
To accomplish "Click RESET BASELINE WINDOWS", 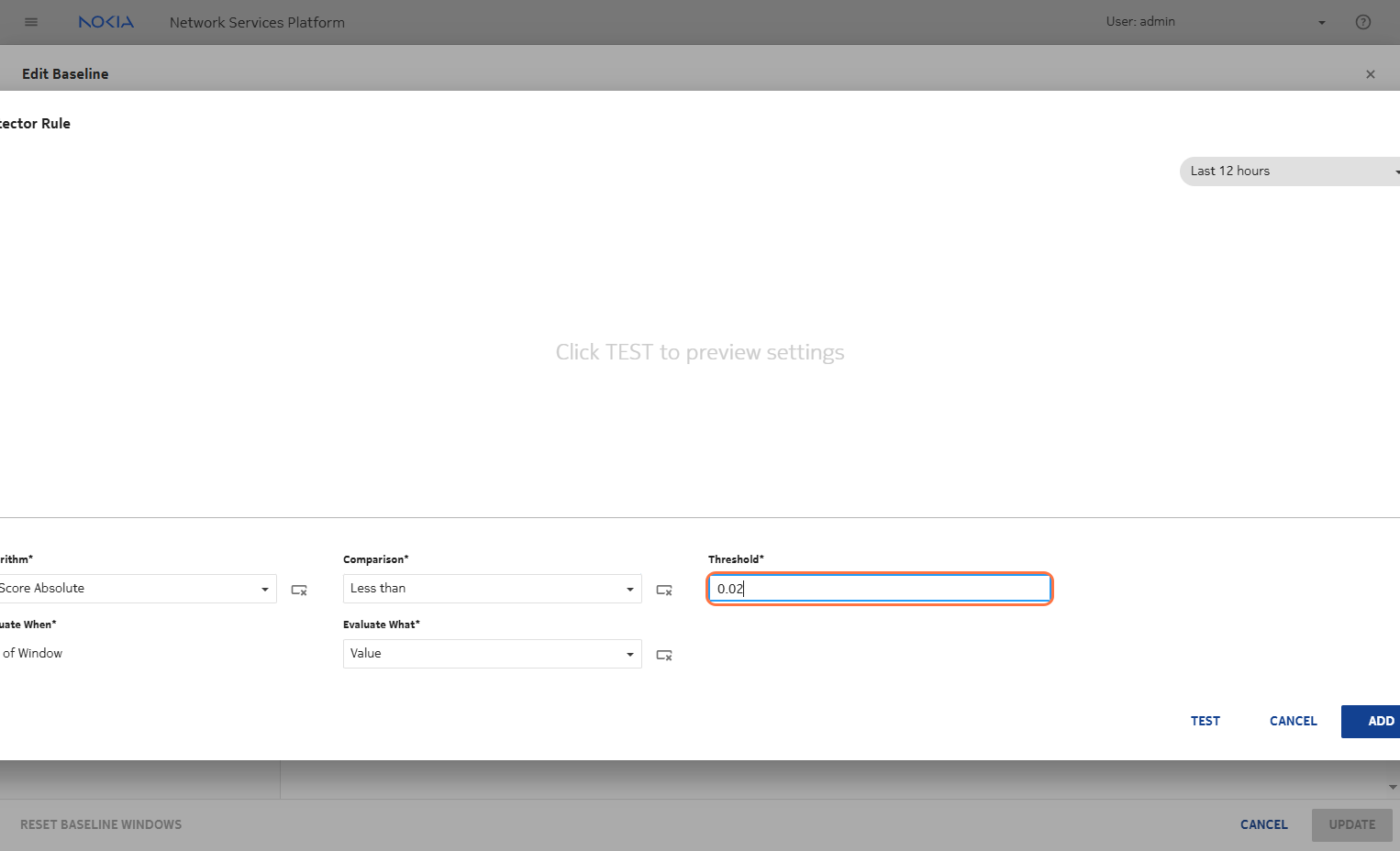I will tap(101, 824).
